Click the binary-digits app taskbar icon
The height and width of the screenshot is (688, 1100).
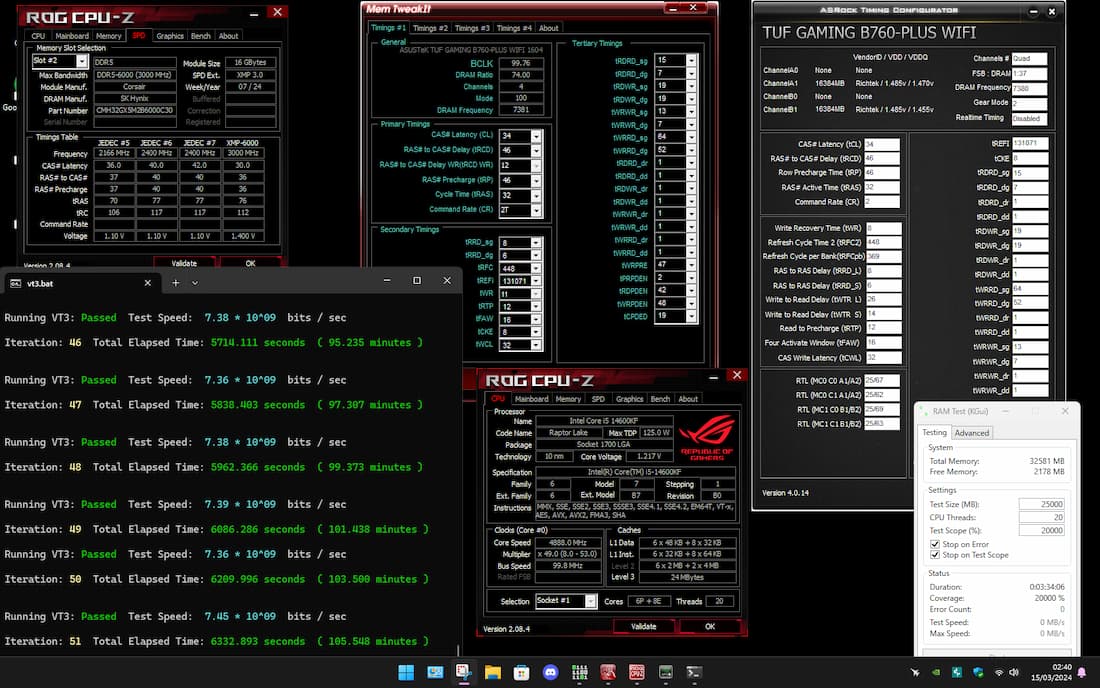point(579,673)
